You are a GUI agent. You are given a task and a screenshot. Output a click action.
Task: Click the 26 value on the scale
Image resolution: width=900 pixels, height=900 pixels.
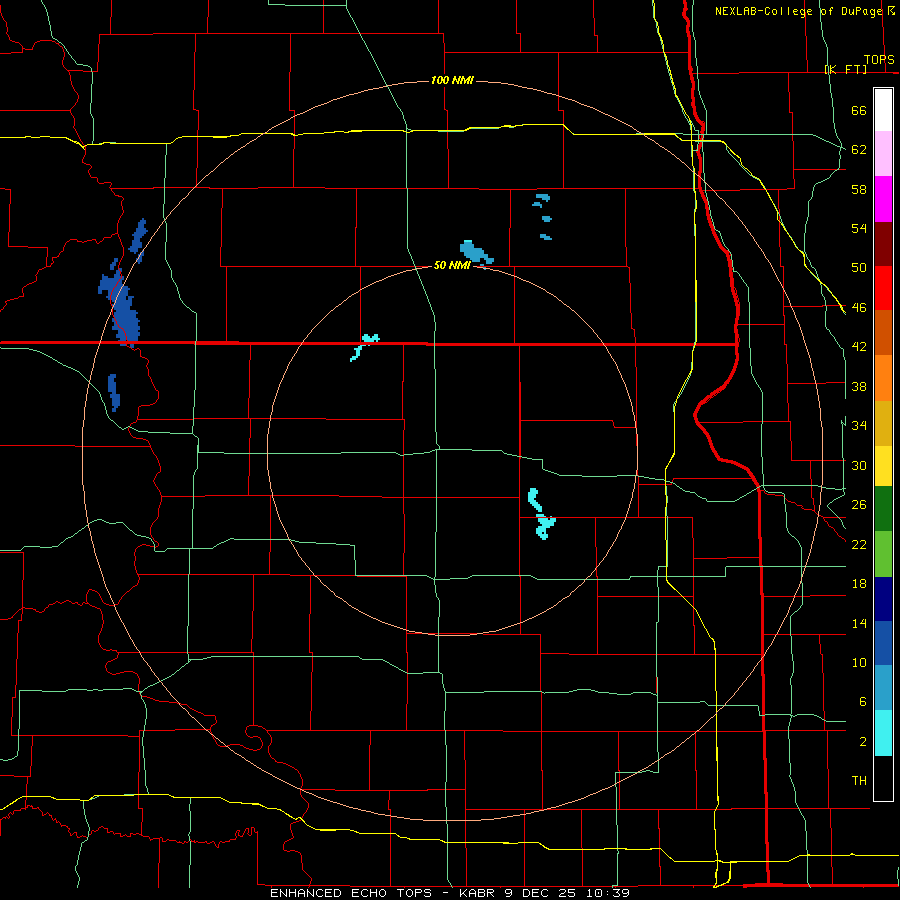(859, 505)
